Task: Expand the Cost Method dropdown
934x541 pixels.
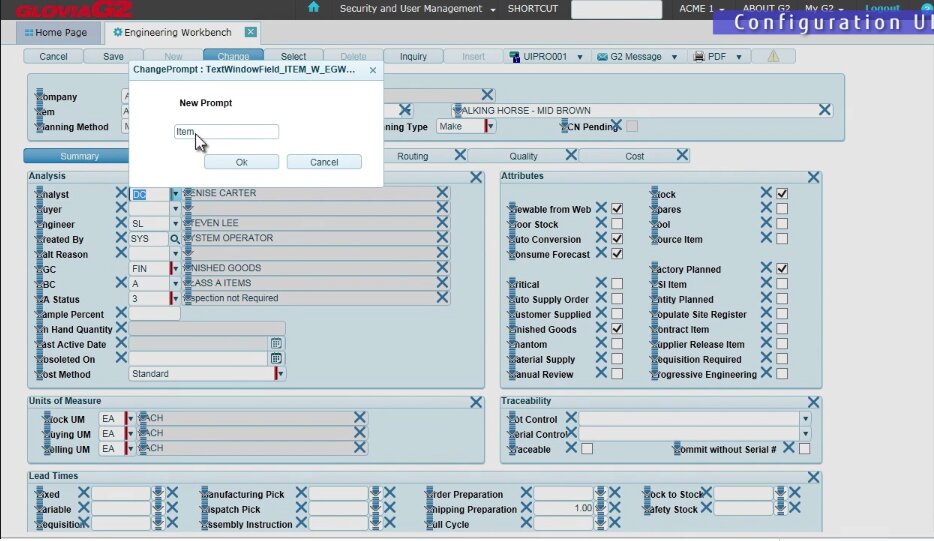Action: point(281,374)
